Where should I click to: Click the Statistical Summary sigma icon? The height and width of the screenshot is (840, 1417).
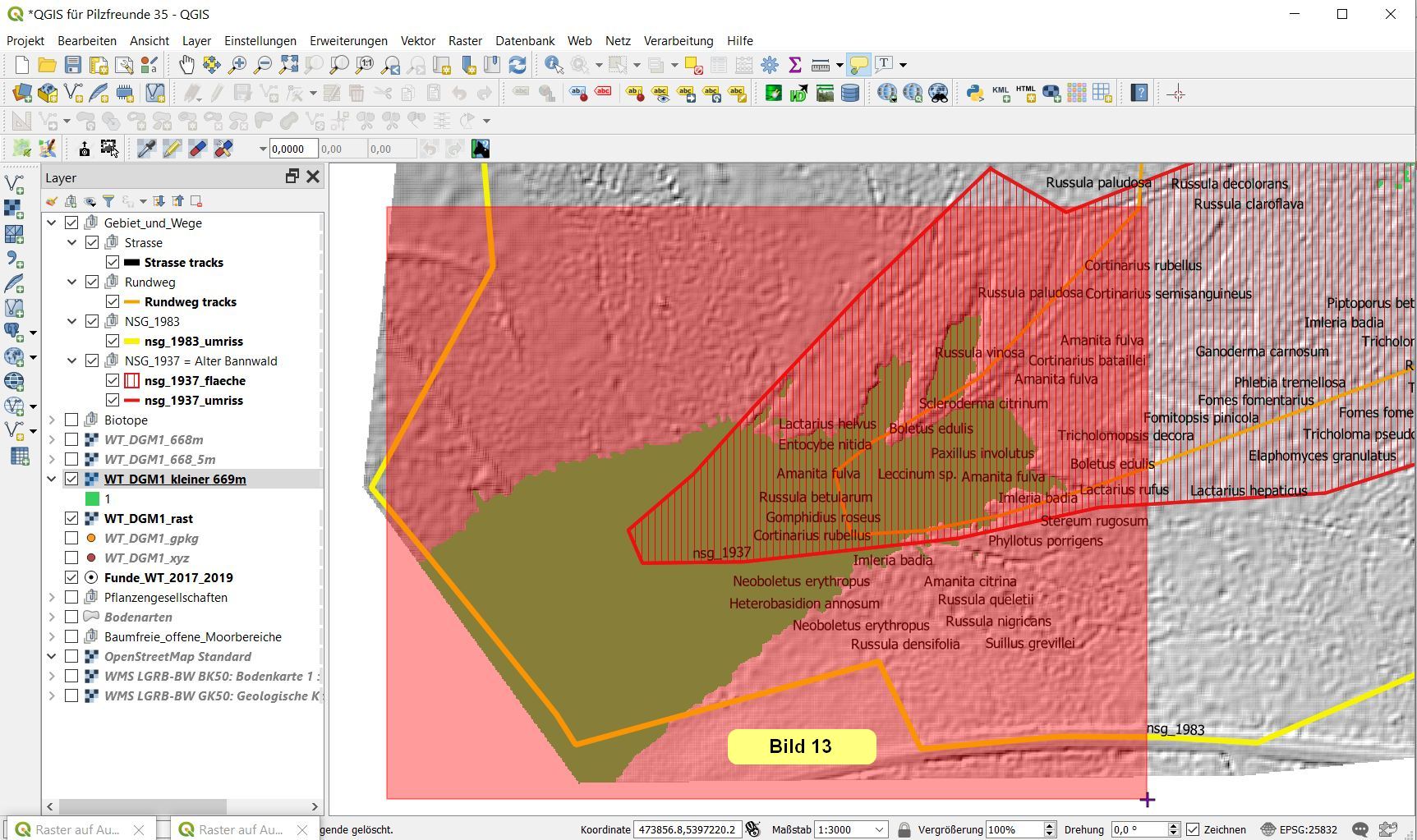click(x=794, y=65)
